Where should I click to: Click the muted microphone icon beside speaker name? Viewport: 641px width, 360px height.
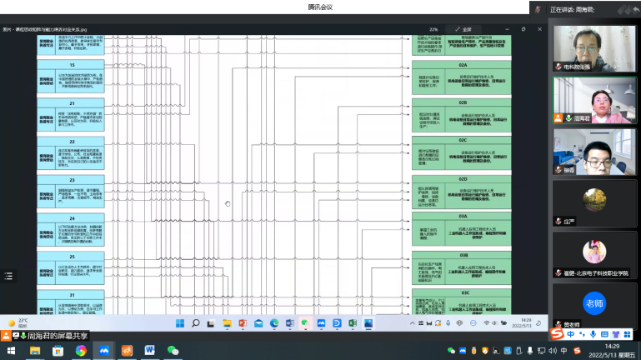[x=538, y=9]
